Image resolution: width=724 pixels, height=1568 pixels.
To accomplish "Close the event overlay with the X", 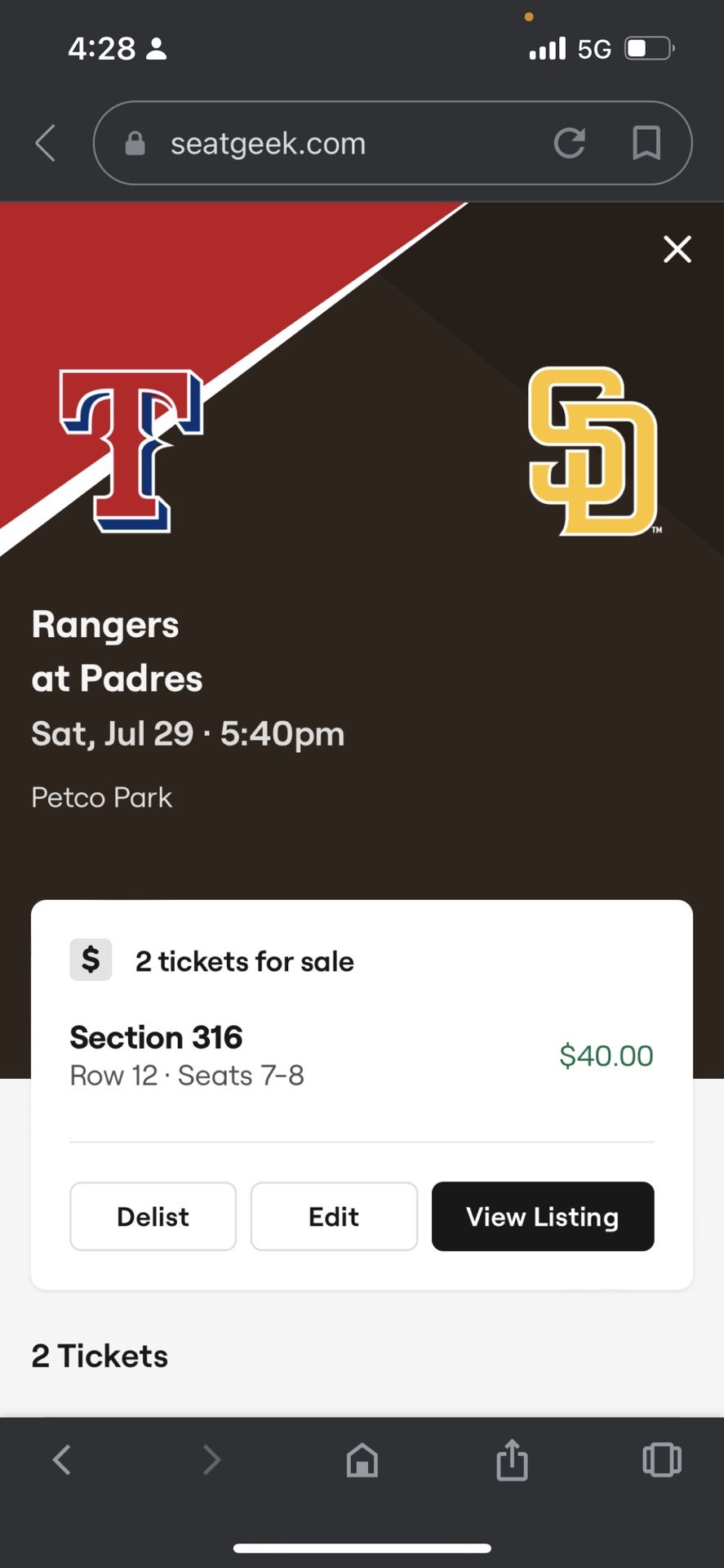I will [x=677, y=249].
